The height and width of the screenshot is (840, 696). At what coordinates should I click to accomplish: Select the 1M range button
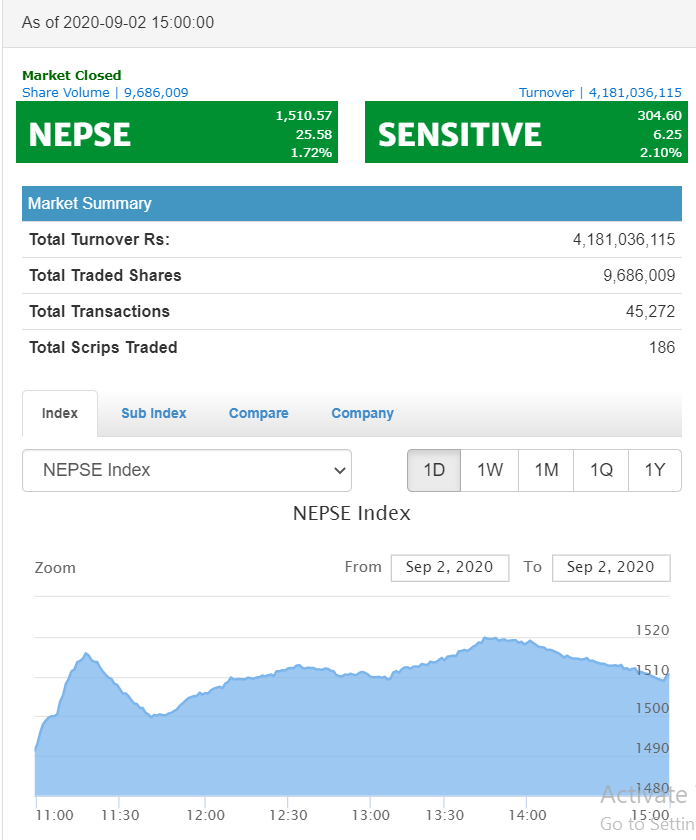click(x=546, y=470)
